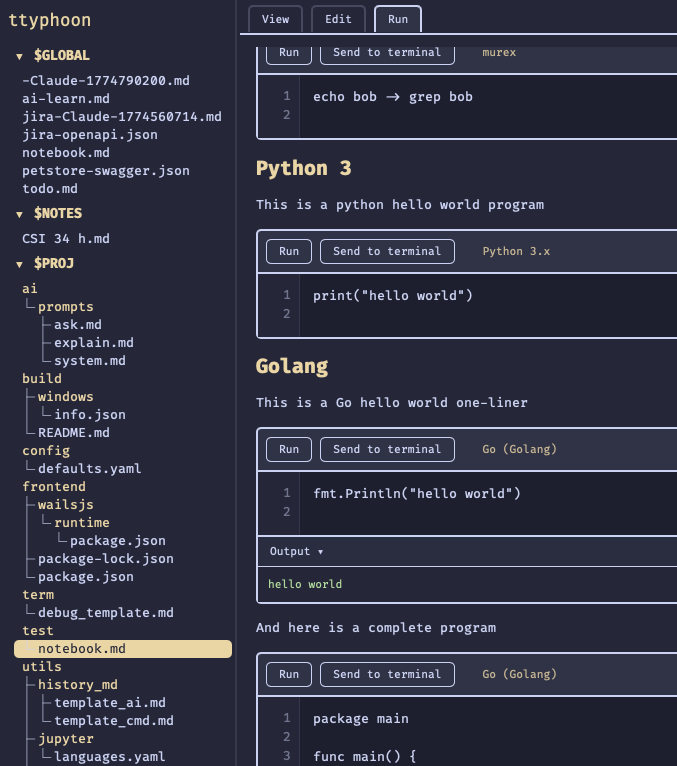This screenshot has width=677, height=766.
Task: Open ask.md prompt file
Action: click(78, 325)
